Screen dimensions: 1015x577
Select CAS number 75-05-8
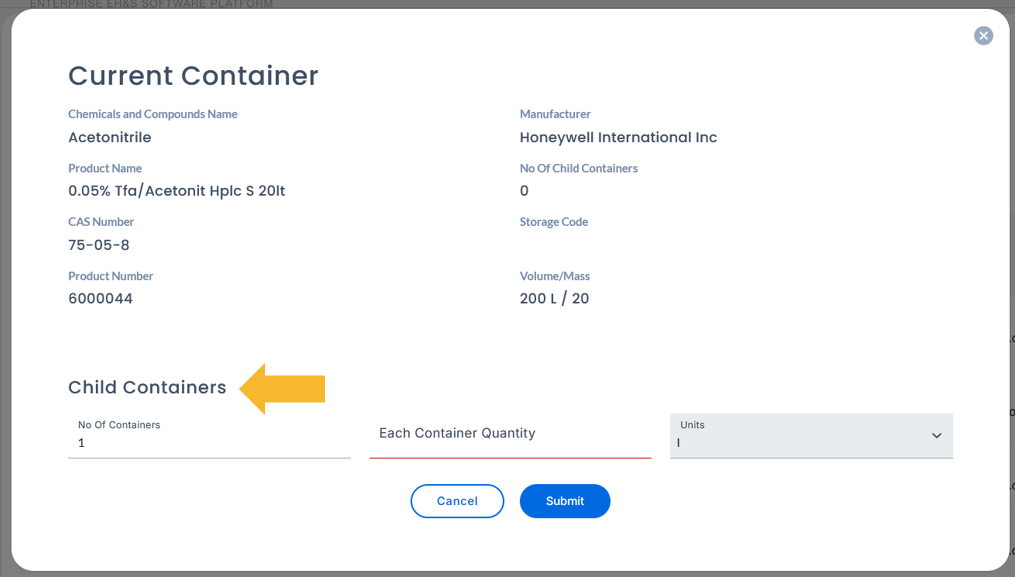pyautogui.click(x=98, y=245)
